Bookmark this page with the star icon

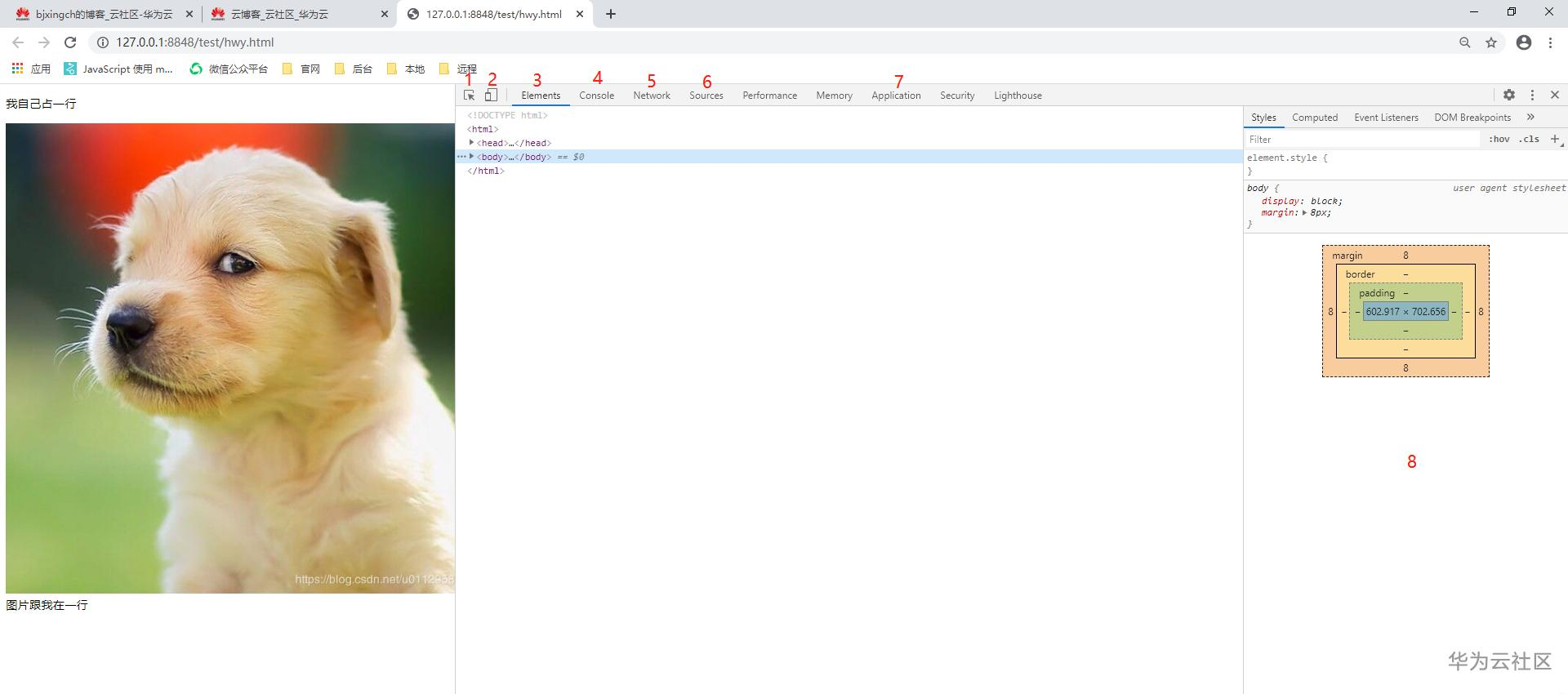1491,42
